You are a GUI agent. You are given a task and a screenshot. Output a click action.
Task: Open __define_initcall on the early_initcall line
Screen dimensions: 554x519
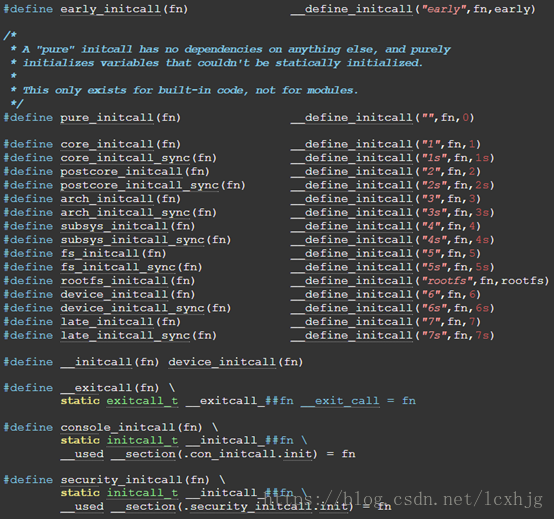pos(352,9)
